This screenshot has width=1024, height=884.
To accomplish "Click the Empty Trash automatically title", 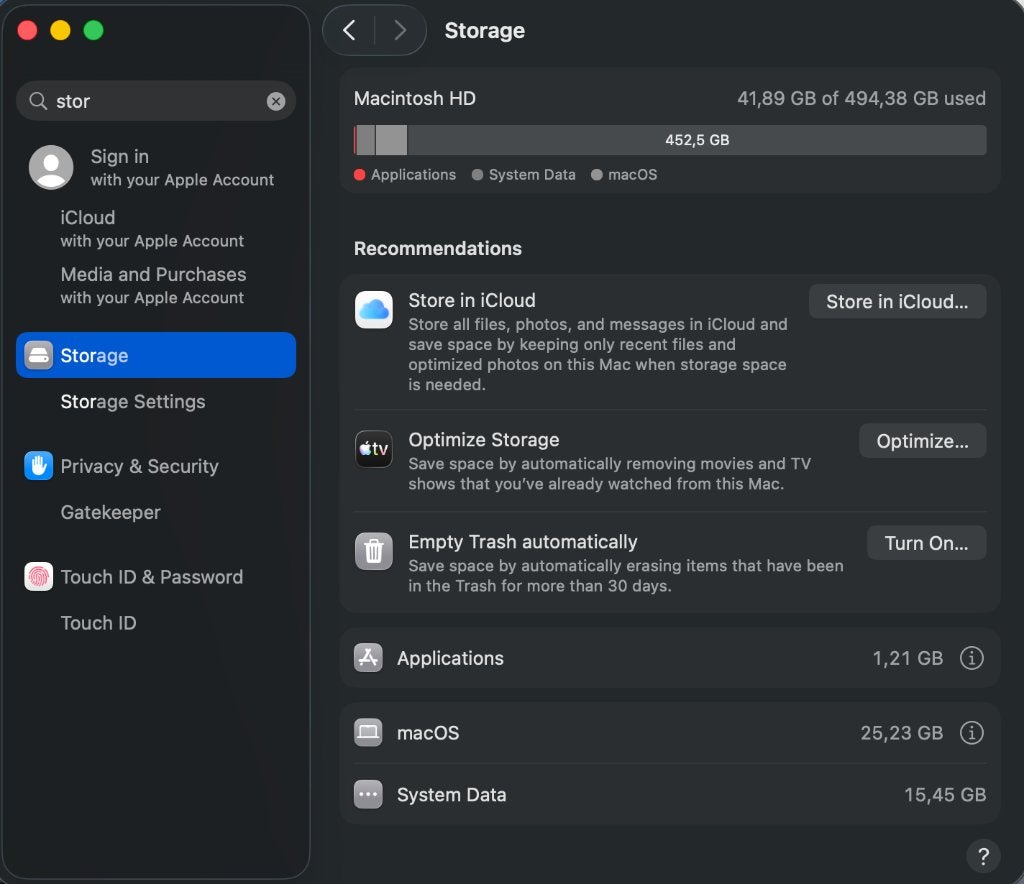I will pyautogui.click(x=523, y=542).
